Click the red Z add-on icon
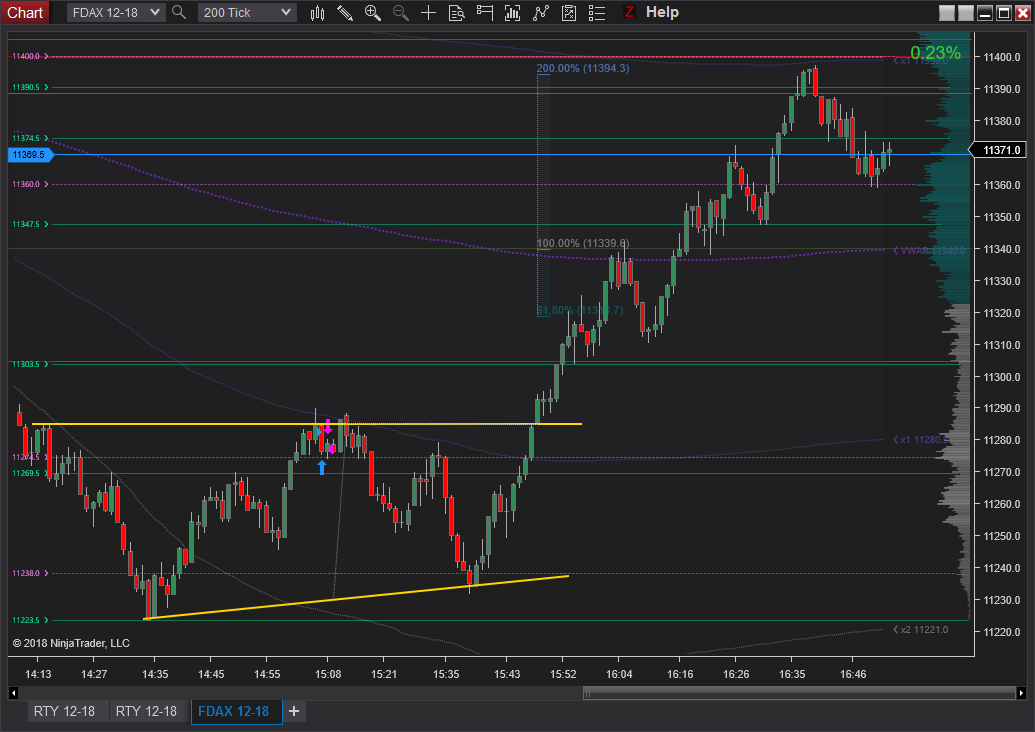This screenshot has width=1035, height=732. click(629, 12)
